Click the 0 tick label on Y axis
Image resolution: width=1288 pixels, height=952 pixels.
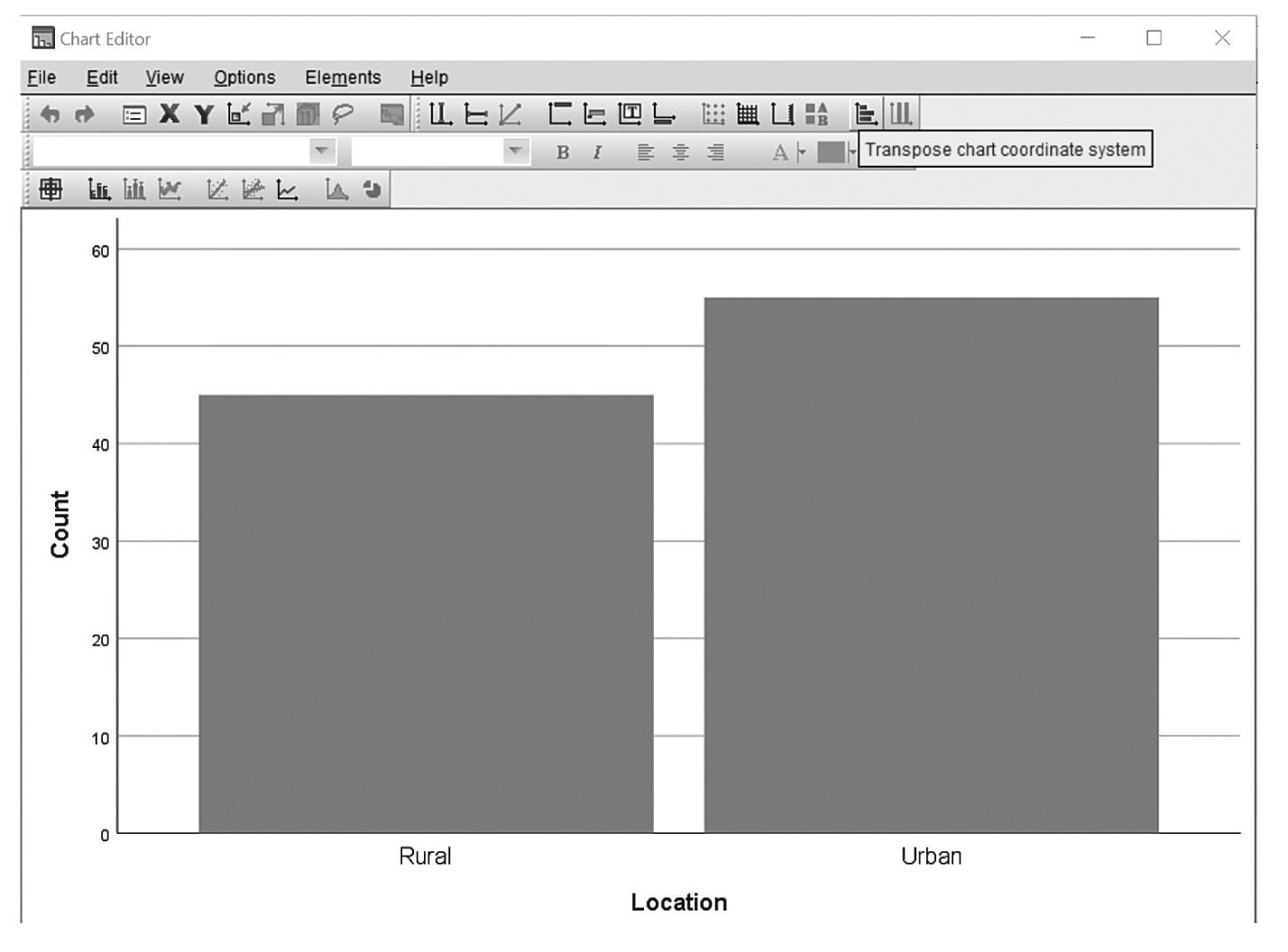tap(105, 836)
